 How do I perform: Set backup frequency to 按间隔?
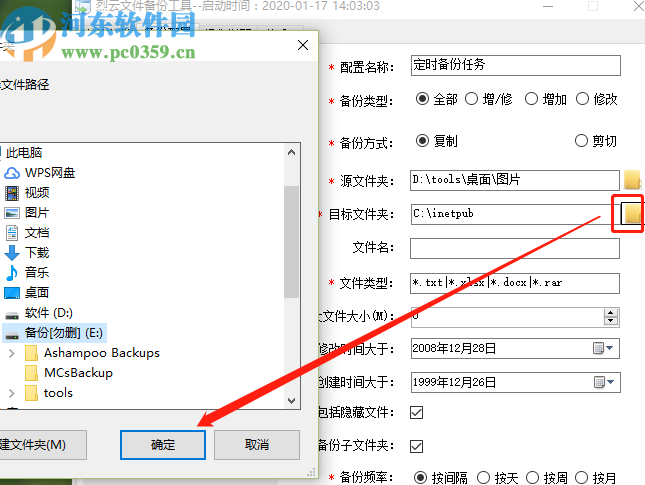click(441, 478)
